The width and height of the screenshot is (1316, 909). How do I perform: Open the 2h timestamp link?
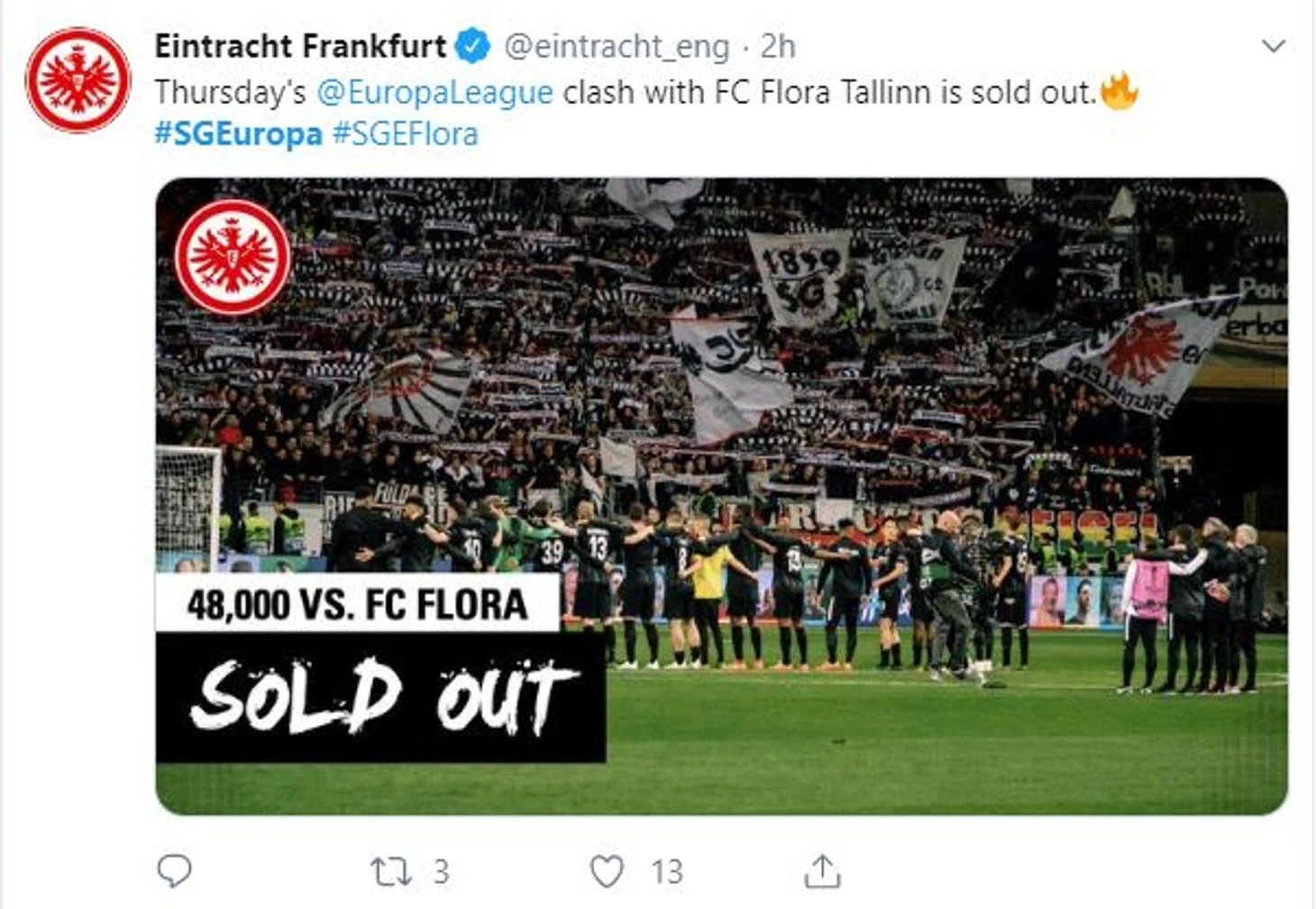click(778, 46)
